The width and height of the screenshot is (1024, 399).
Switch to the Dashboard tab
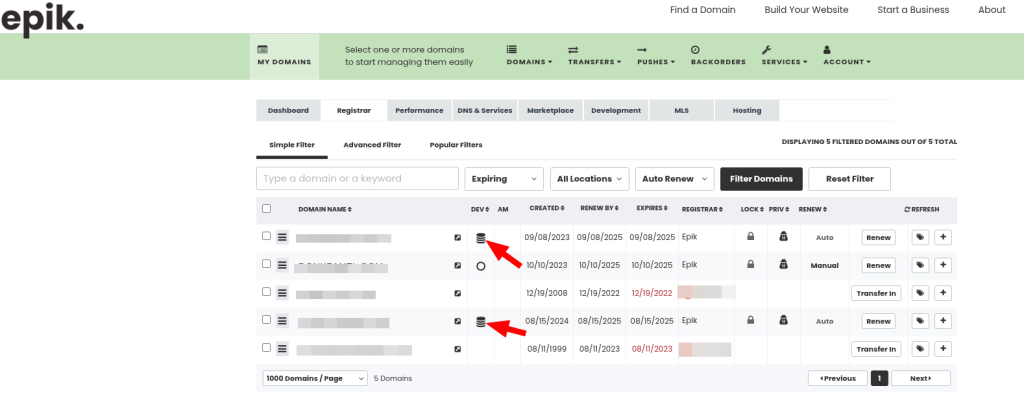pos(288,111)
